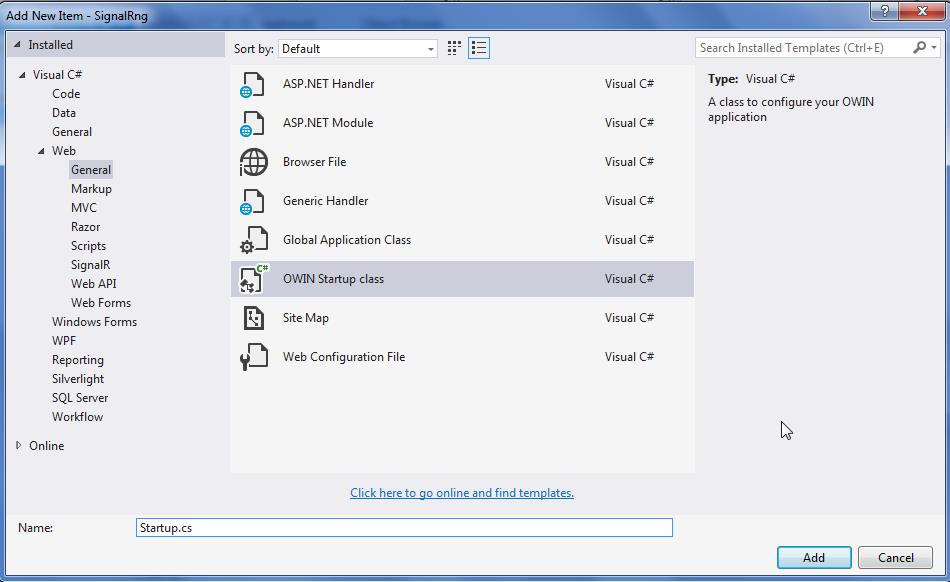950x582 pixels.
Task: Select the Code category
Action: 66,94
